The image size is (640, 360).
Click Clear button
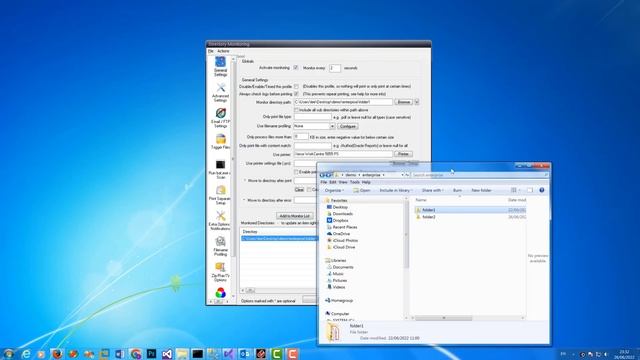coord(299,190)
